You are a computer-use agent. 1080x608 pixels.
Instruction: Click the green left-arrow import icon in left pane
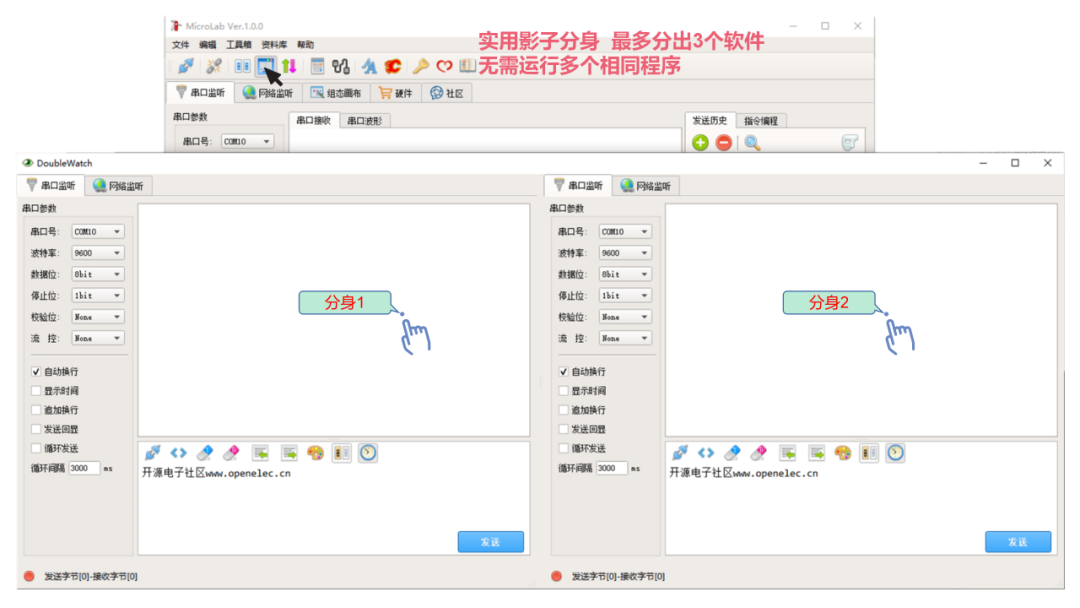point(260,452)
